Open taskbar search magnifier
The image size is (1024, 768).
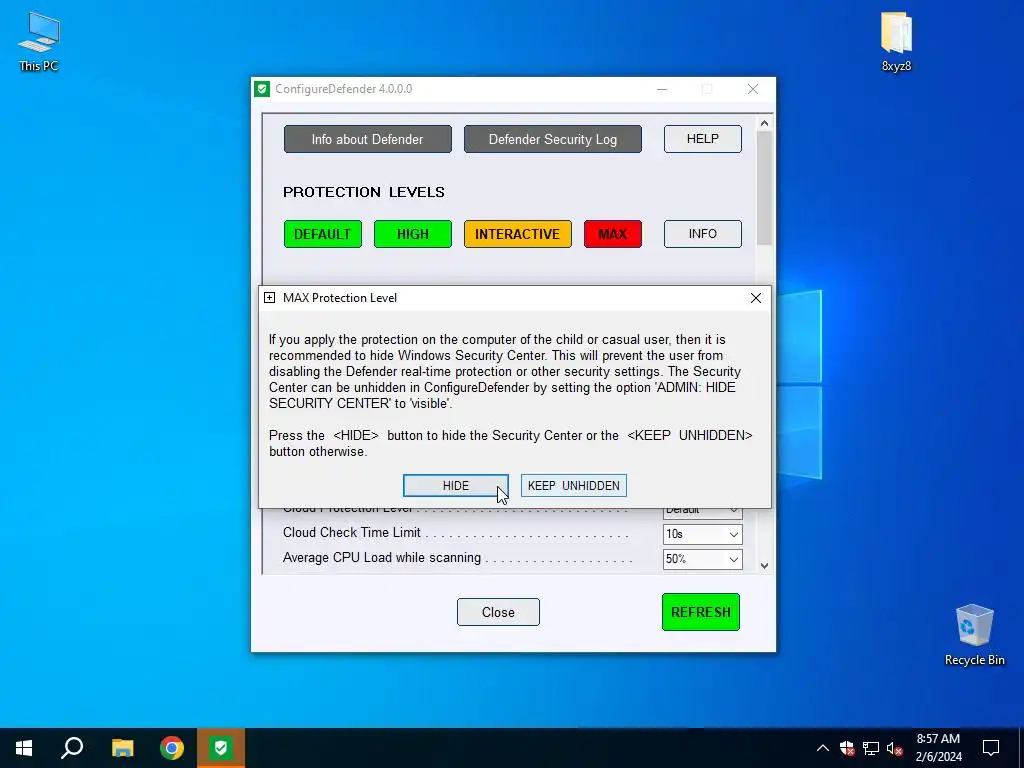(72, 748)
